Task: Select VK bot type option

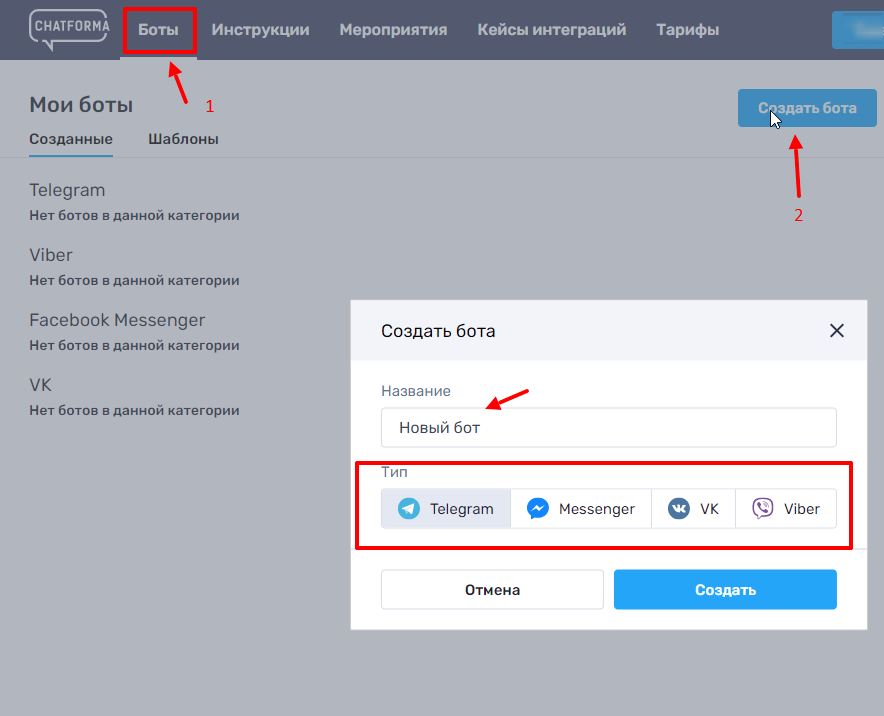Action: click(x=694, y=509)
